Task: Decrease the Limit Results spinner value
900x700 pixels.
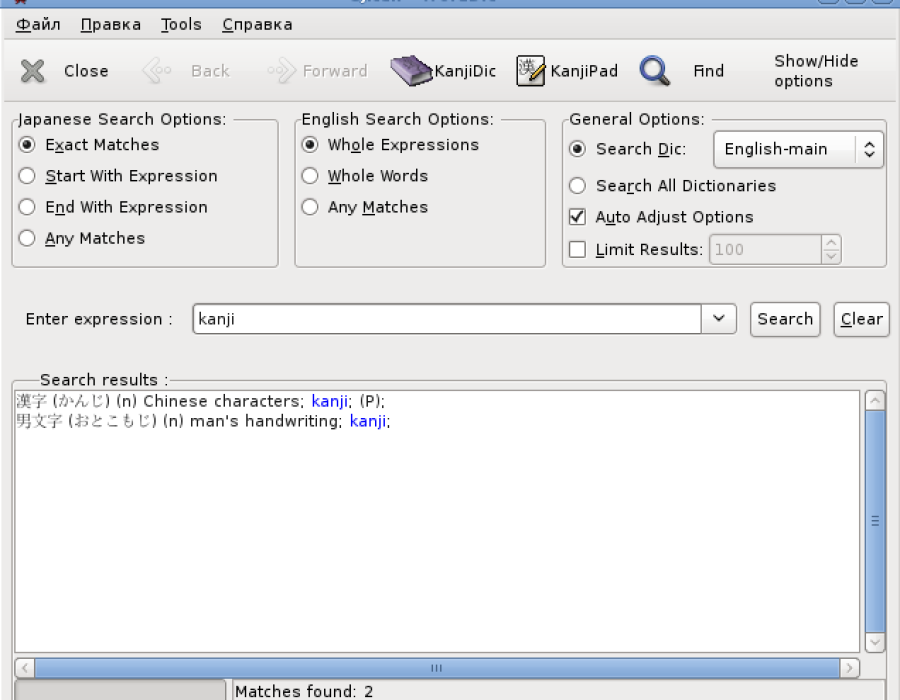Action: coord(831,256)
